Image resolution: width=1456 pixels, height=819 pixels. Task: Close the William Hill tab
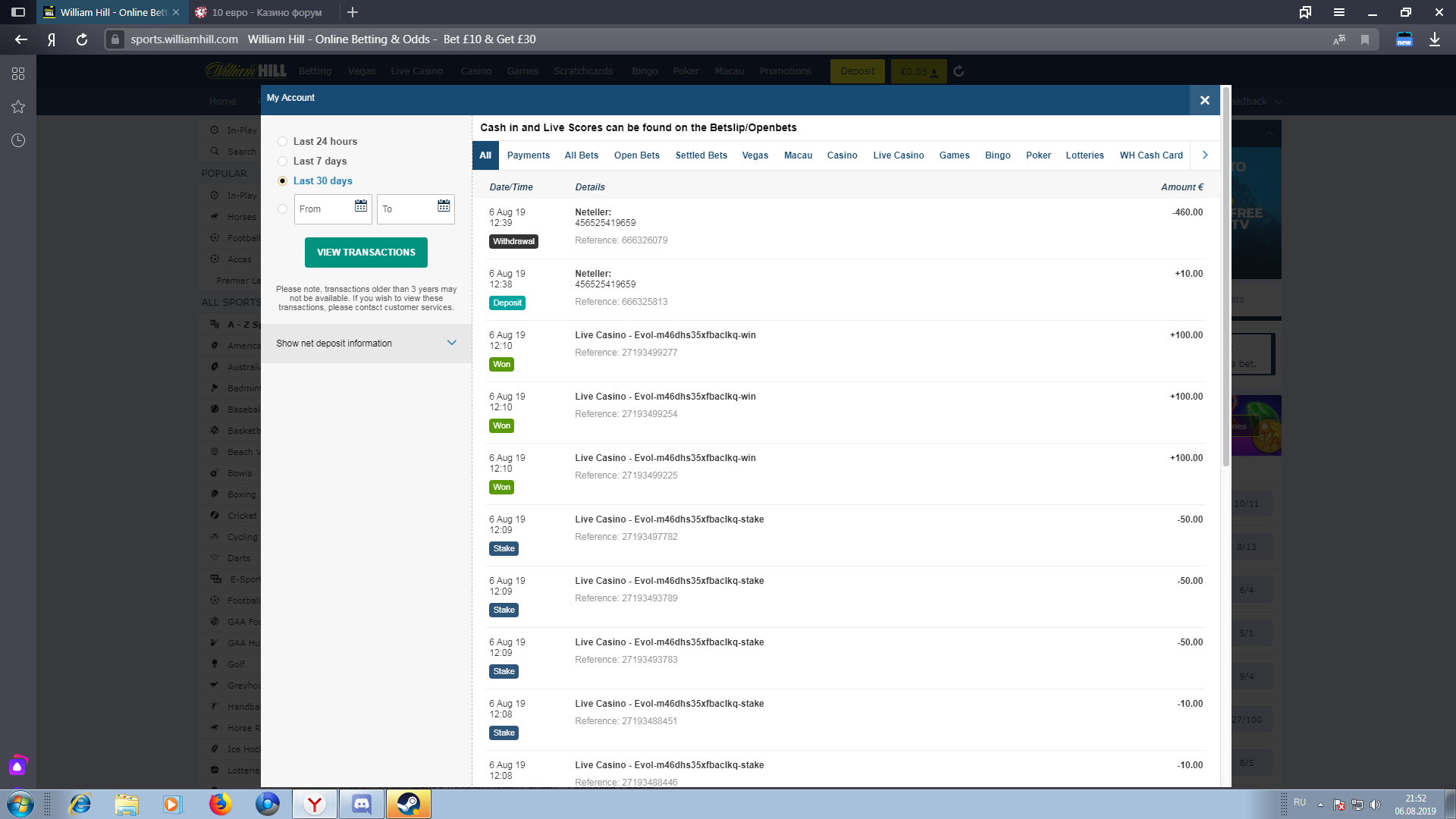point(176,12)
